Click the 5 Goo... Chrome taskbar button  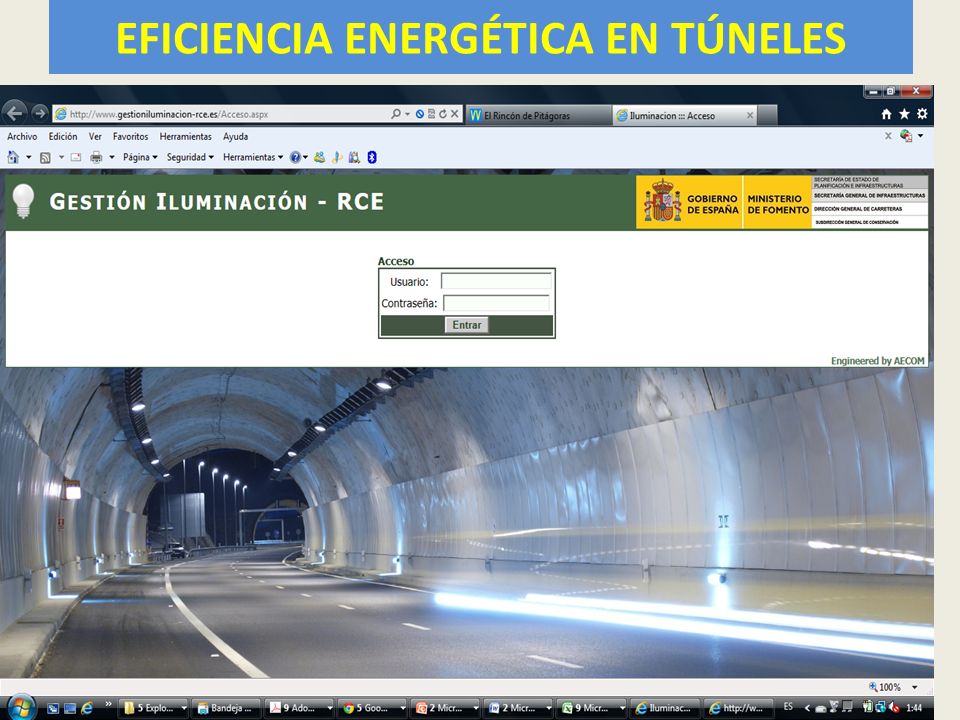click(372, 708)
